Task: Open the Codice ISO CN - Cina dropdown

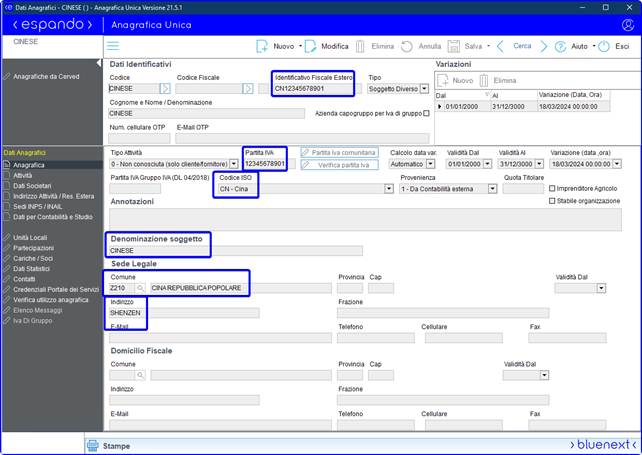Action: point(389,189)
